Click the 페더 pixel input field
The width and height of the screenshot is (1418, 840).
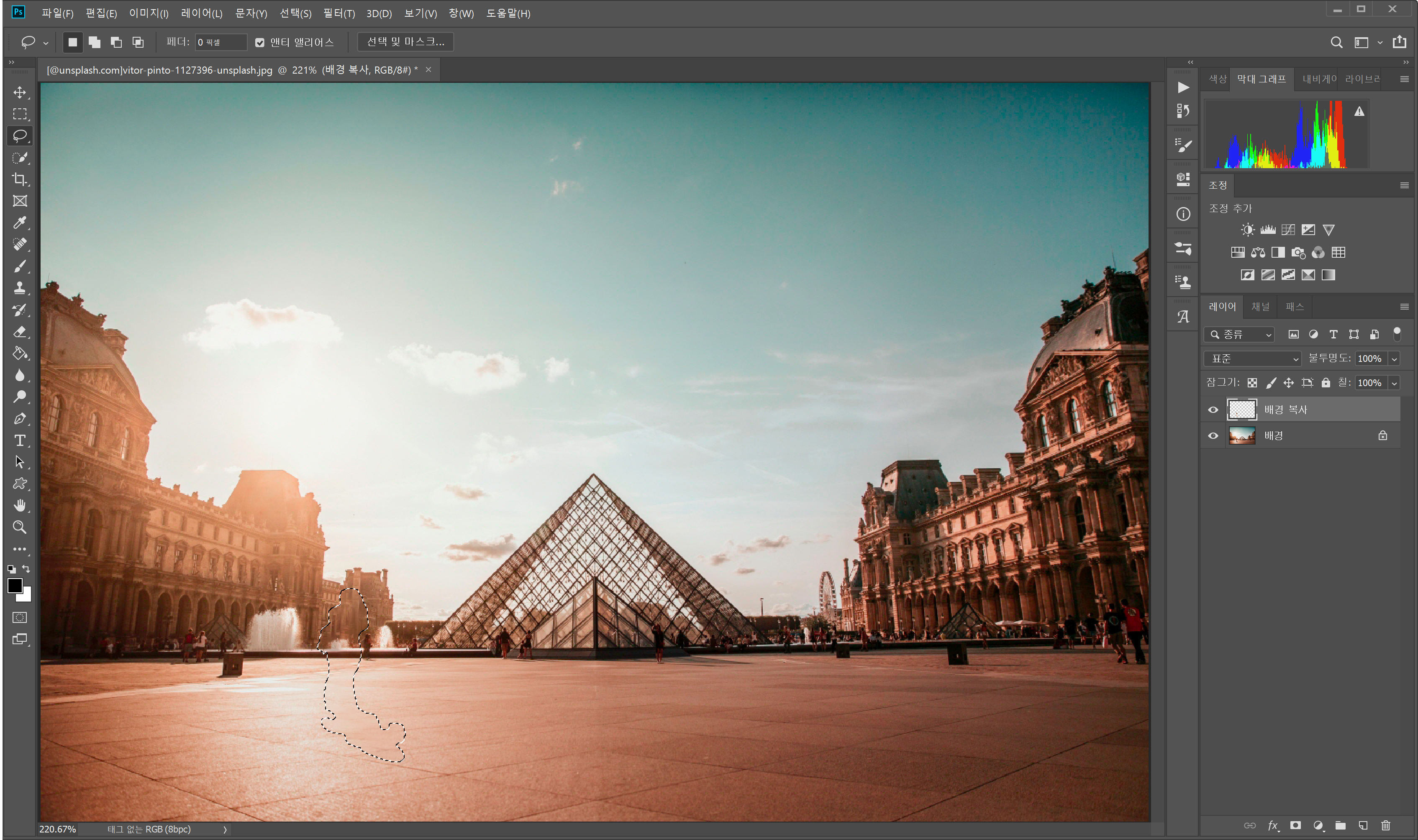[x=220, y=42]
